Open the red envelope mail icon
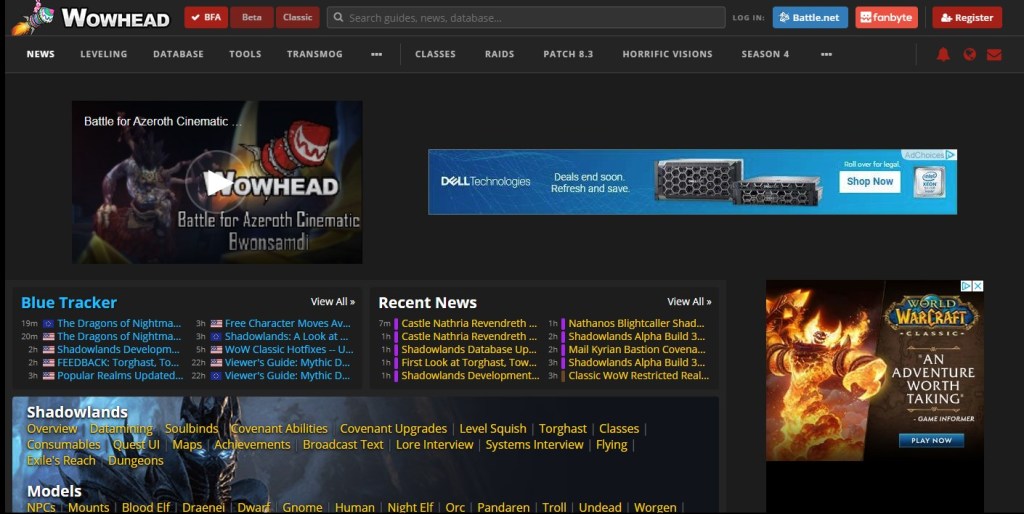This screenshot has height=514, width=1024. 993,54
